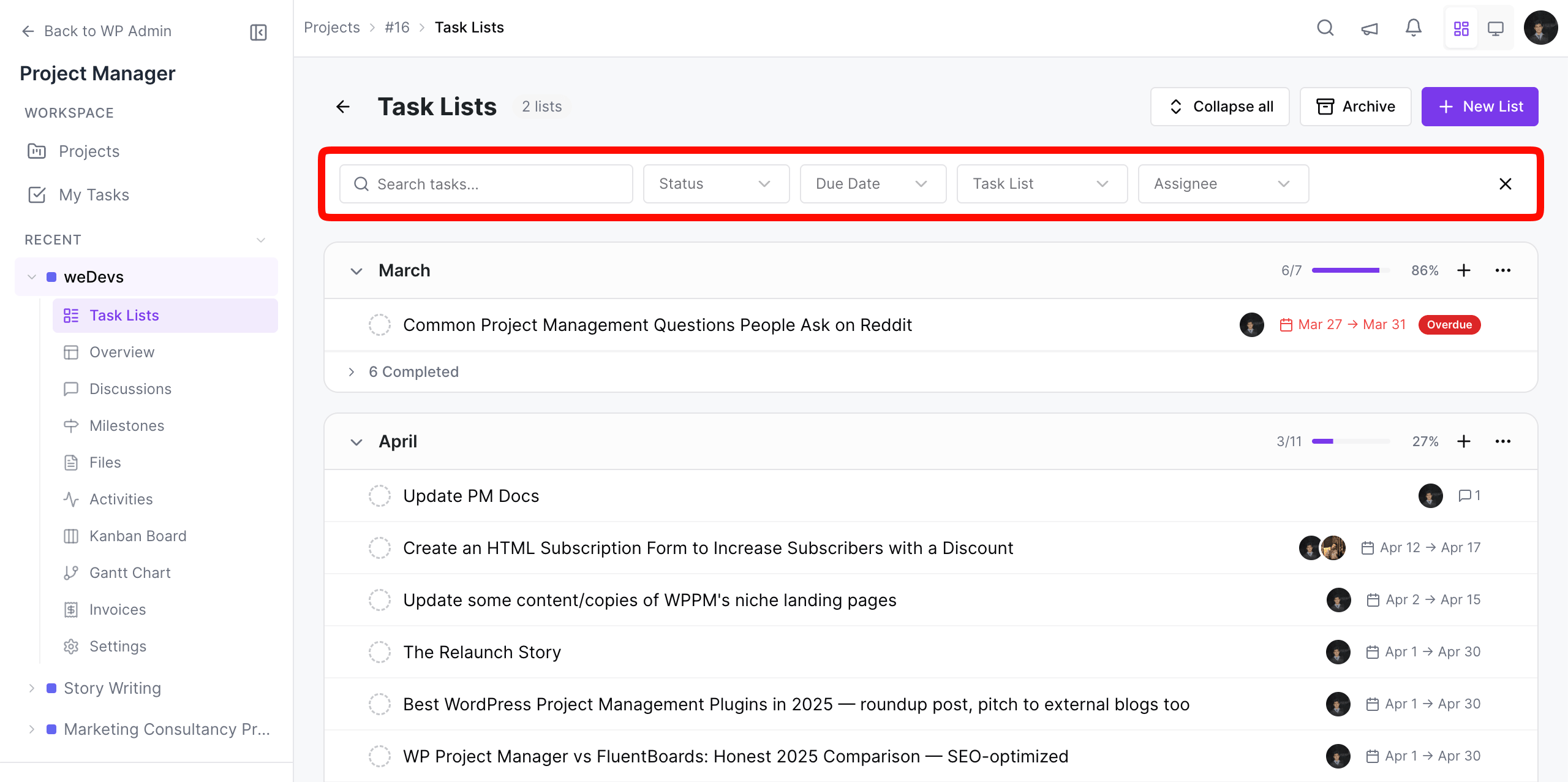Switch to the Overview tab
Image resolution: width=1568 pixels, height=782 pixels.
[x=122, y=352]
